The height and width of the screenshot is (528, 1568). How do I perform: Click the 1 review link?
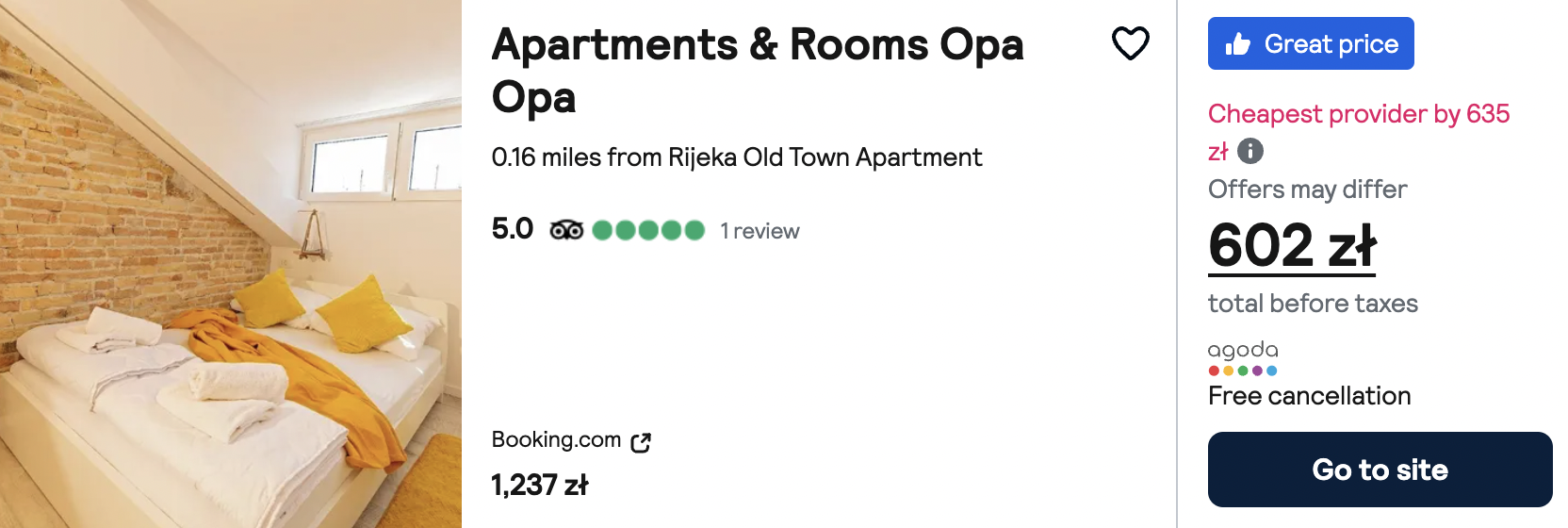tap(759, 231)
